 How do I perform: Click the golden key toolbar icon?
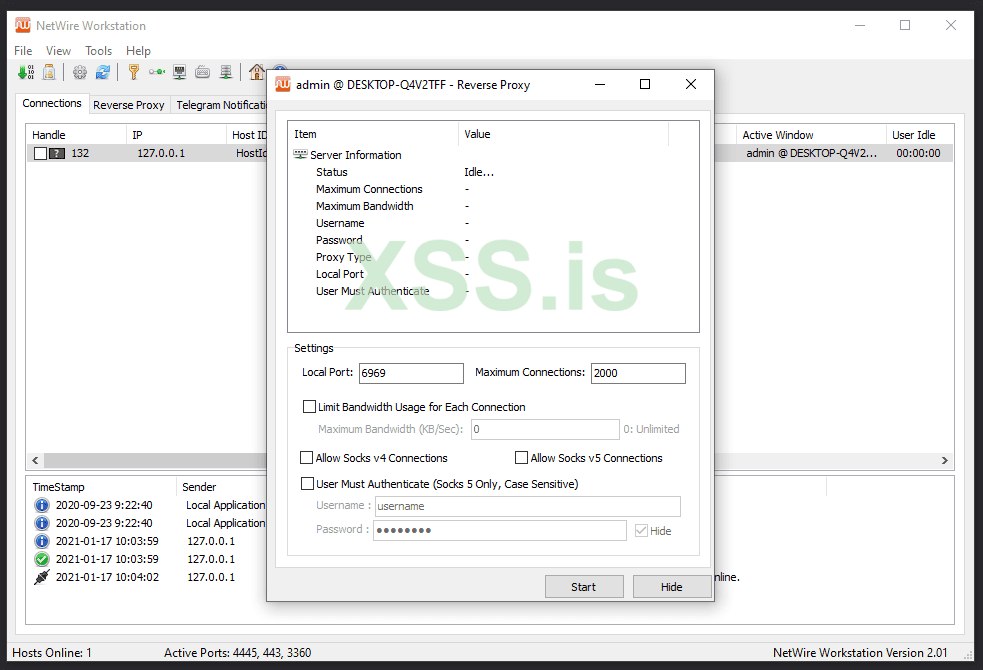[134, 73]
